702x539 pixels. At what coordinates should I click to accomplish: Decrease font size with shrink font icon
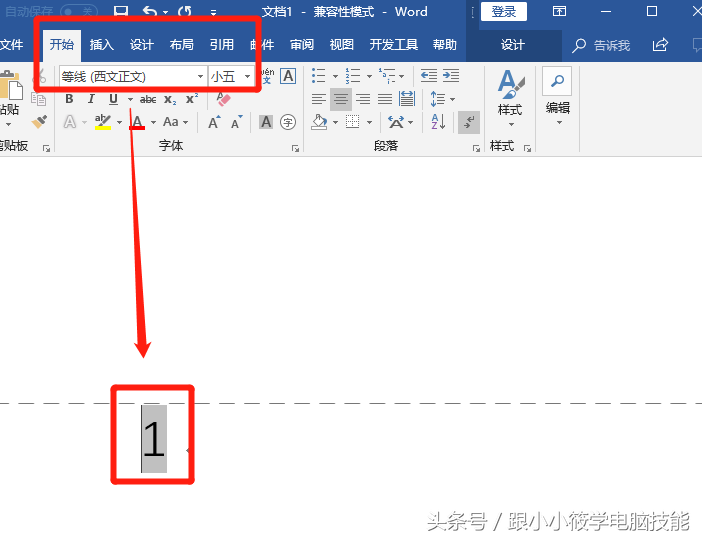click(236, 122)
